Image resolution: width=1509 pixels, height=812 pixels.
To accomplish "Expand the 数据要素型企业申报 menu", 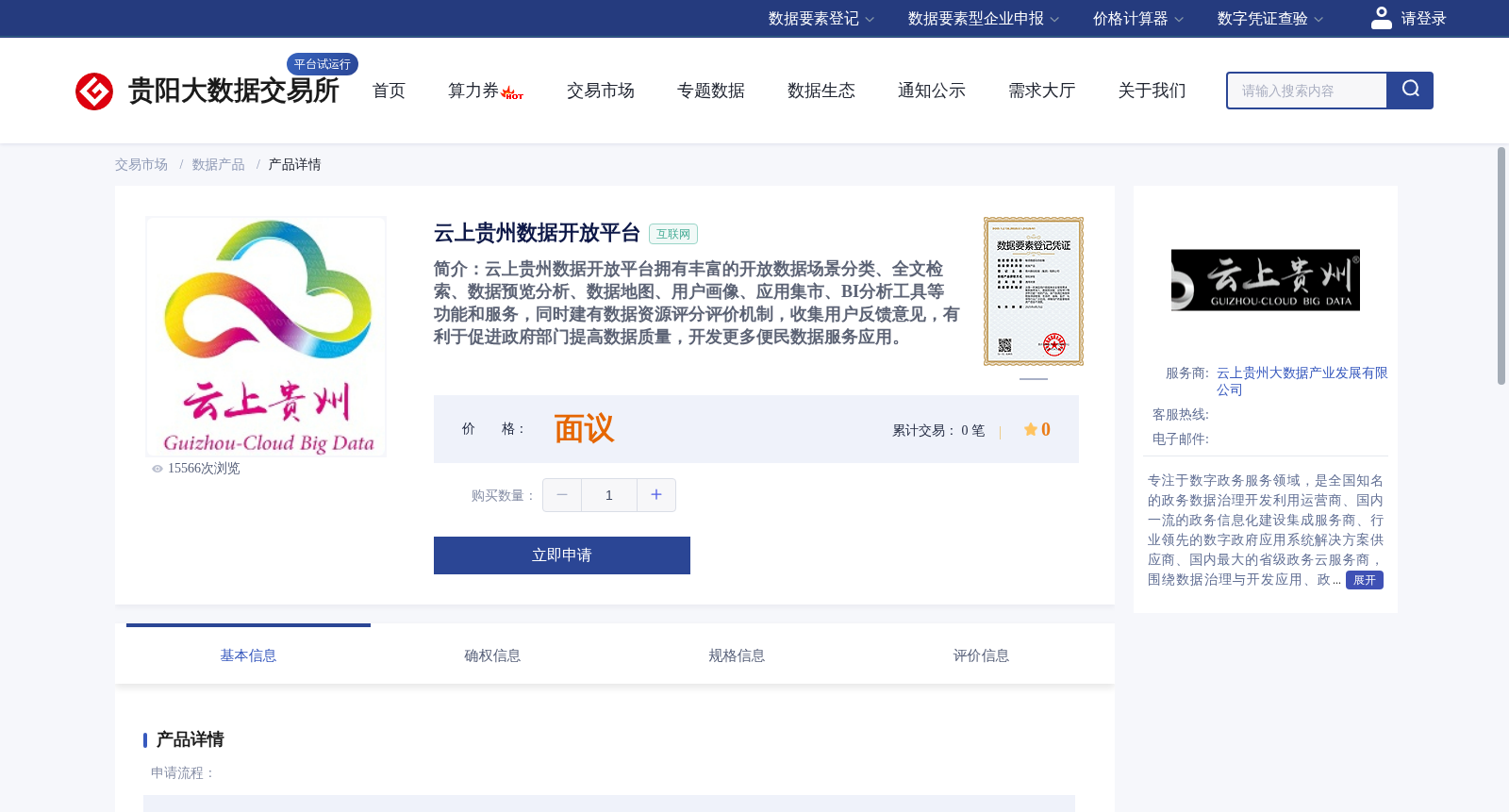I will [x=984, y=19].
